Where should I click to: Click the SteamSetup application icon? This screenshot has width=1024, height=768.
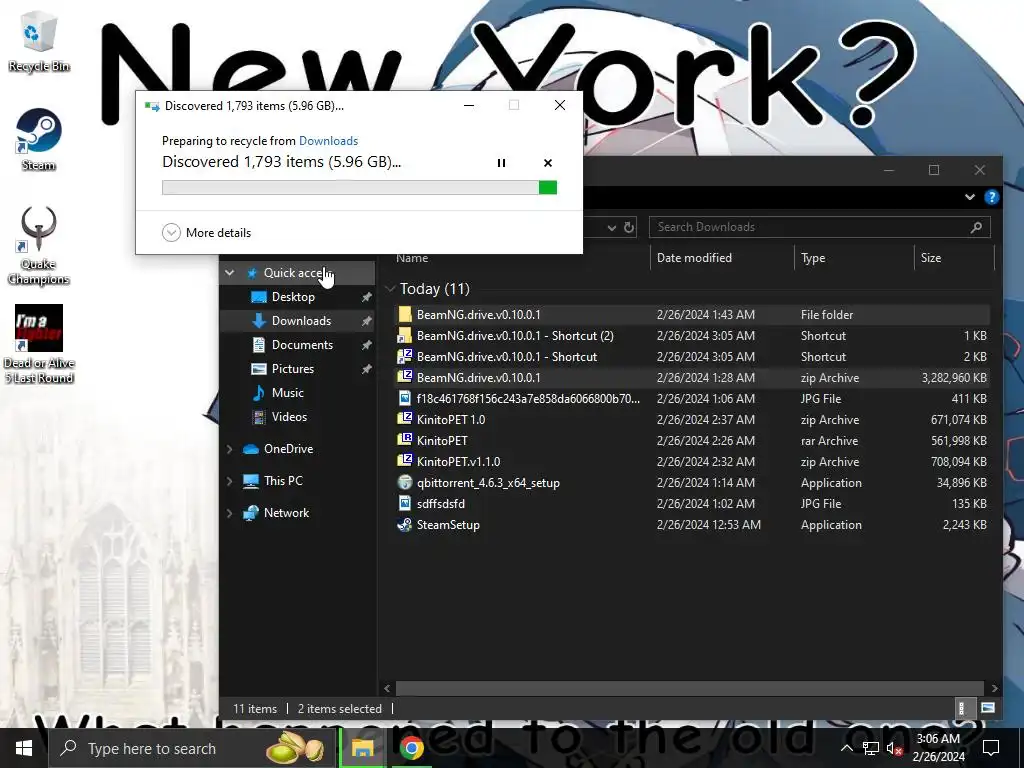click(405, 525)
